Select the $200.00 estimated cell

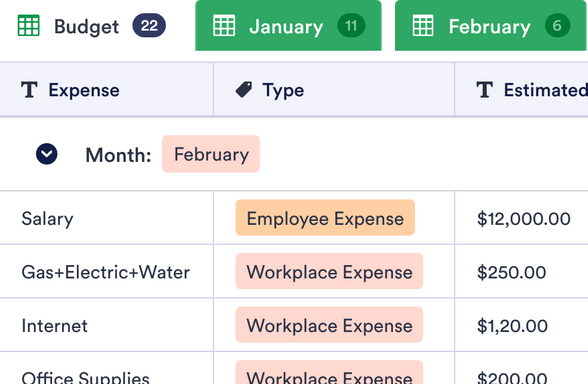tap(521, 368)
